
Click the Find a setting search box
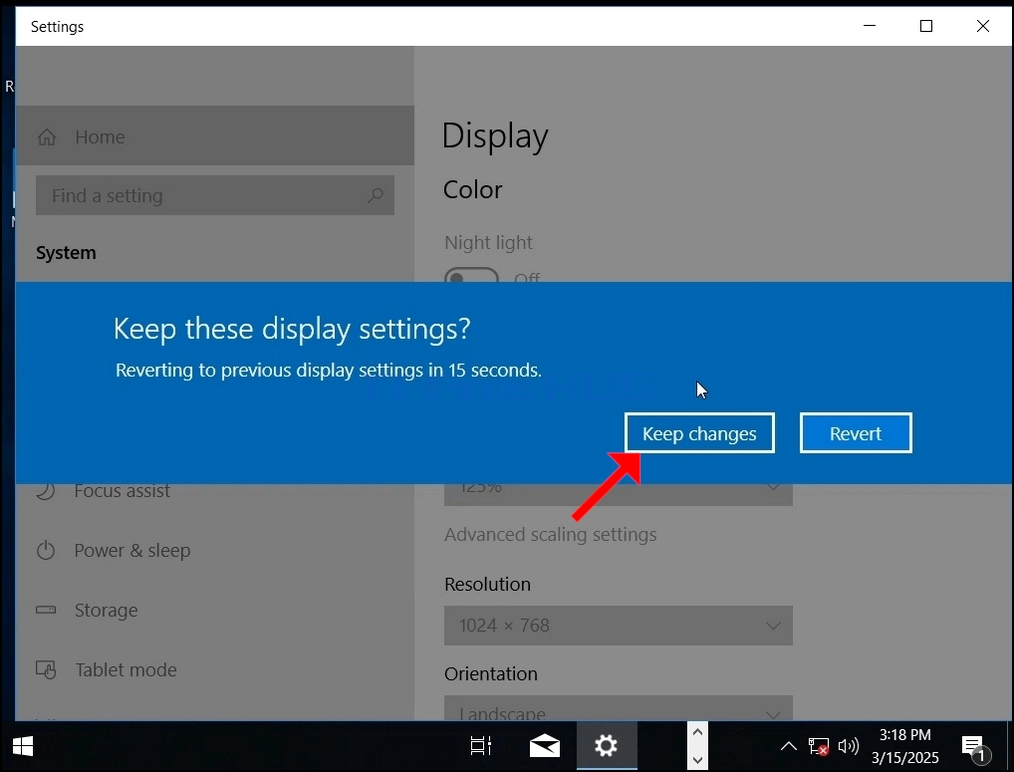[215, 195]
